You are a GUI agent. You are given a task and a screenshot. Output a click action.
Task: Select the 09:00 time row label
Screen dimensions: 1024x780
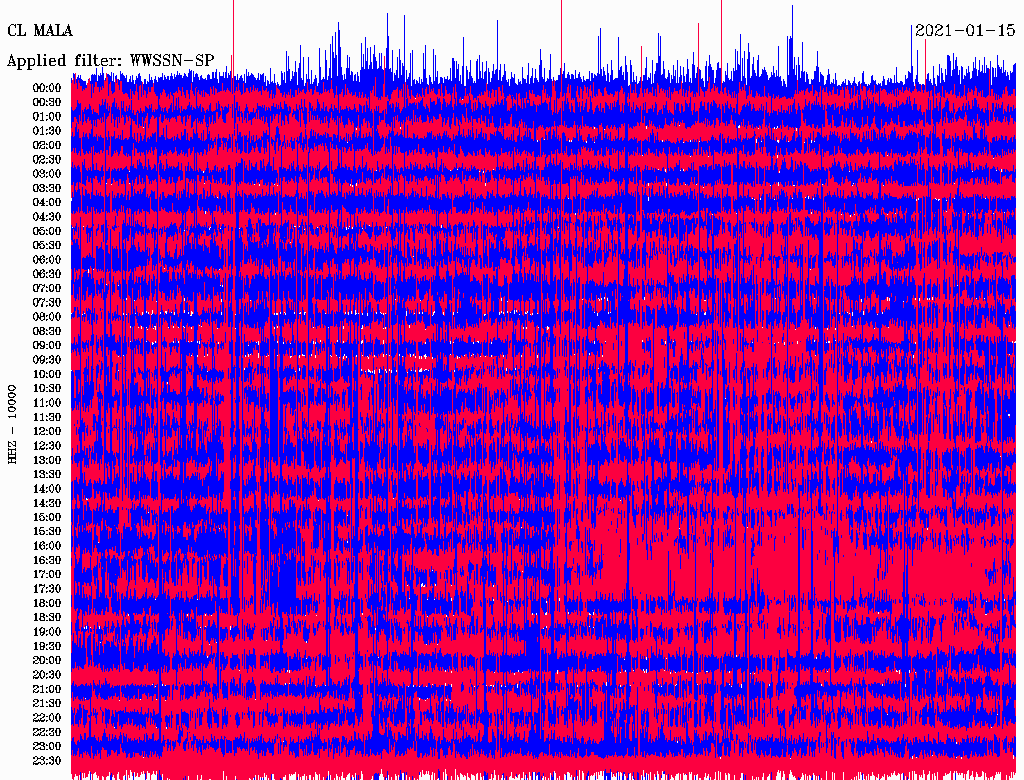point(47,346)
